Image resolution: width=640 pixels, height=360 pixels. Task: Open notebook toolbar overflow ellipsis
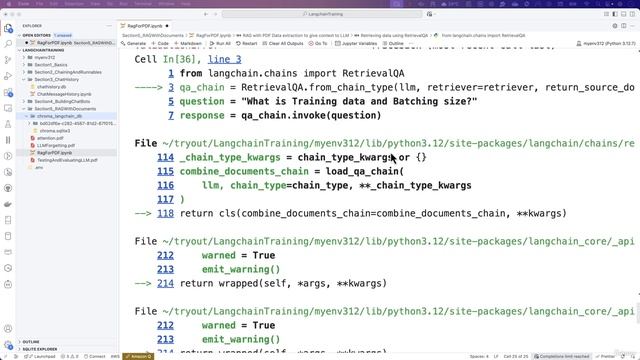click(411, 43)
